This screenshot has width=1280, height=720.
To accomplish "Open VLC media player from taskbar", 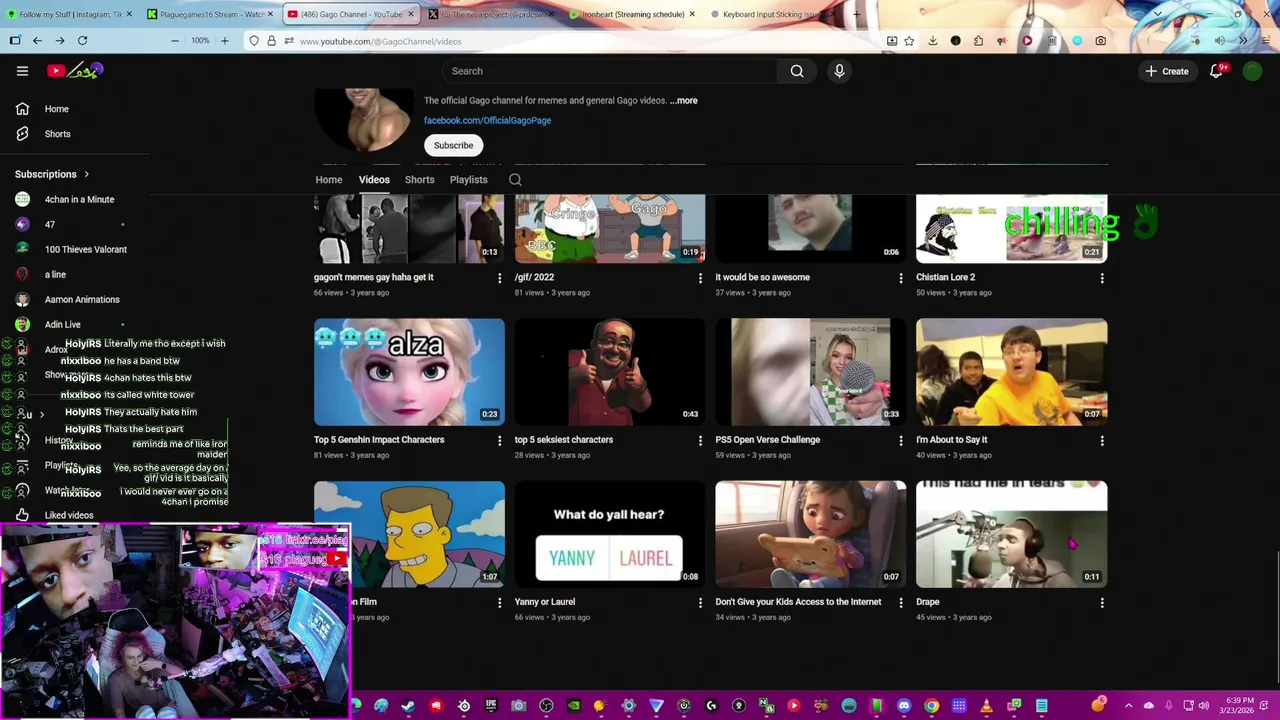I will coord(986,706).
